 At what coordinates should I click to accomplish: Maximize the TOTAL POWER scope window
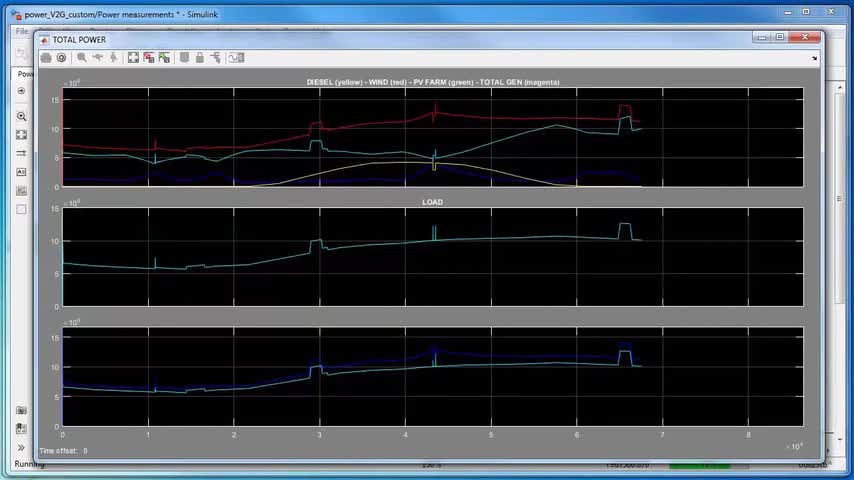[x=780, y=37]
